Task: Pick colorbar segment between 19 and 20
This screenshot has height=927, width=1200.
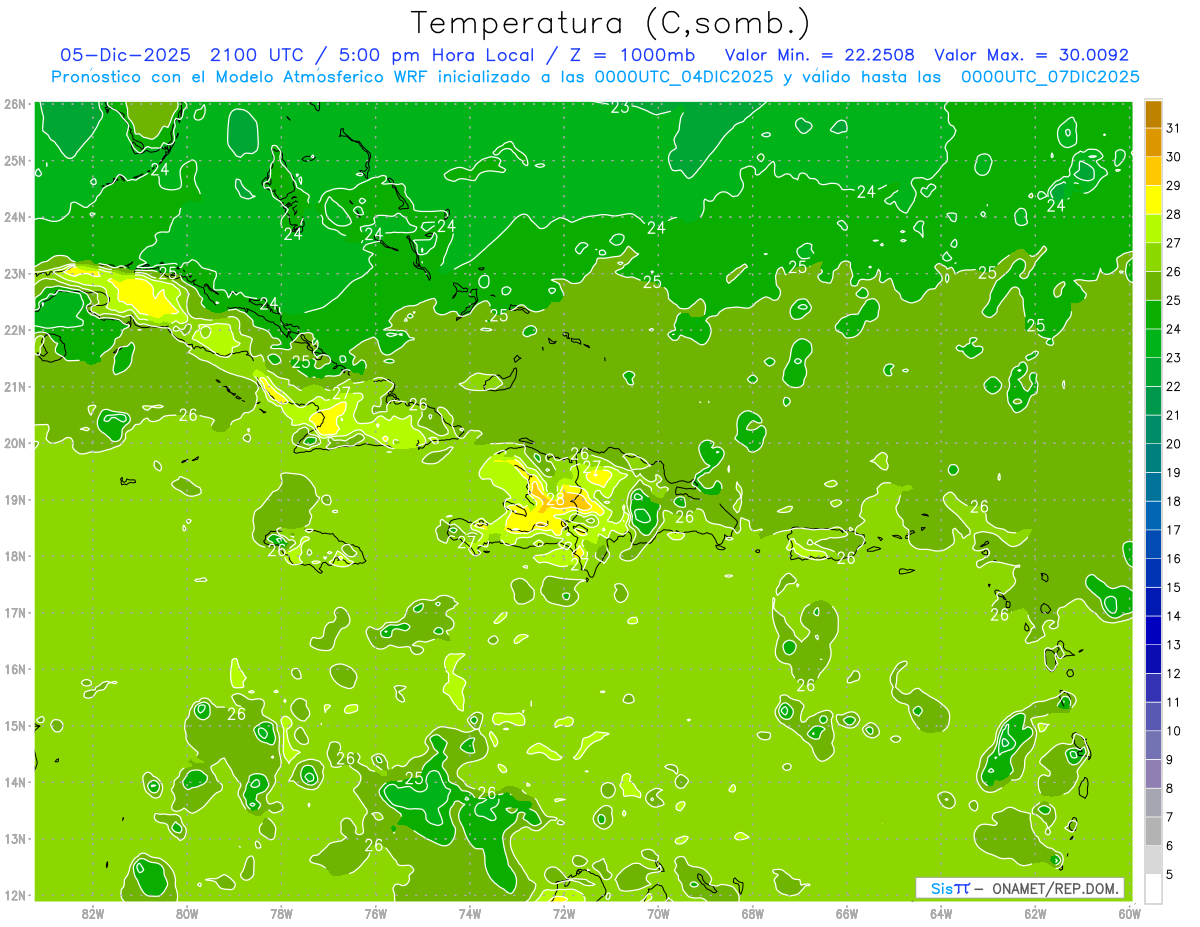Action: [x=1153, y=457]
